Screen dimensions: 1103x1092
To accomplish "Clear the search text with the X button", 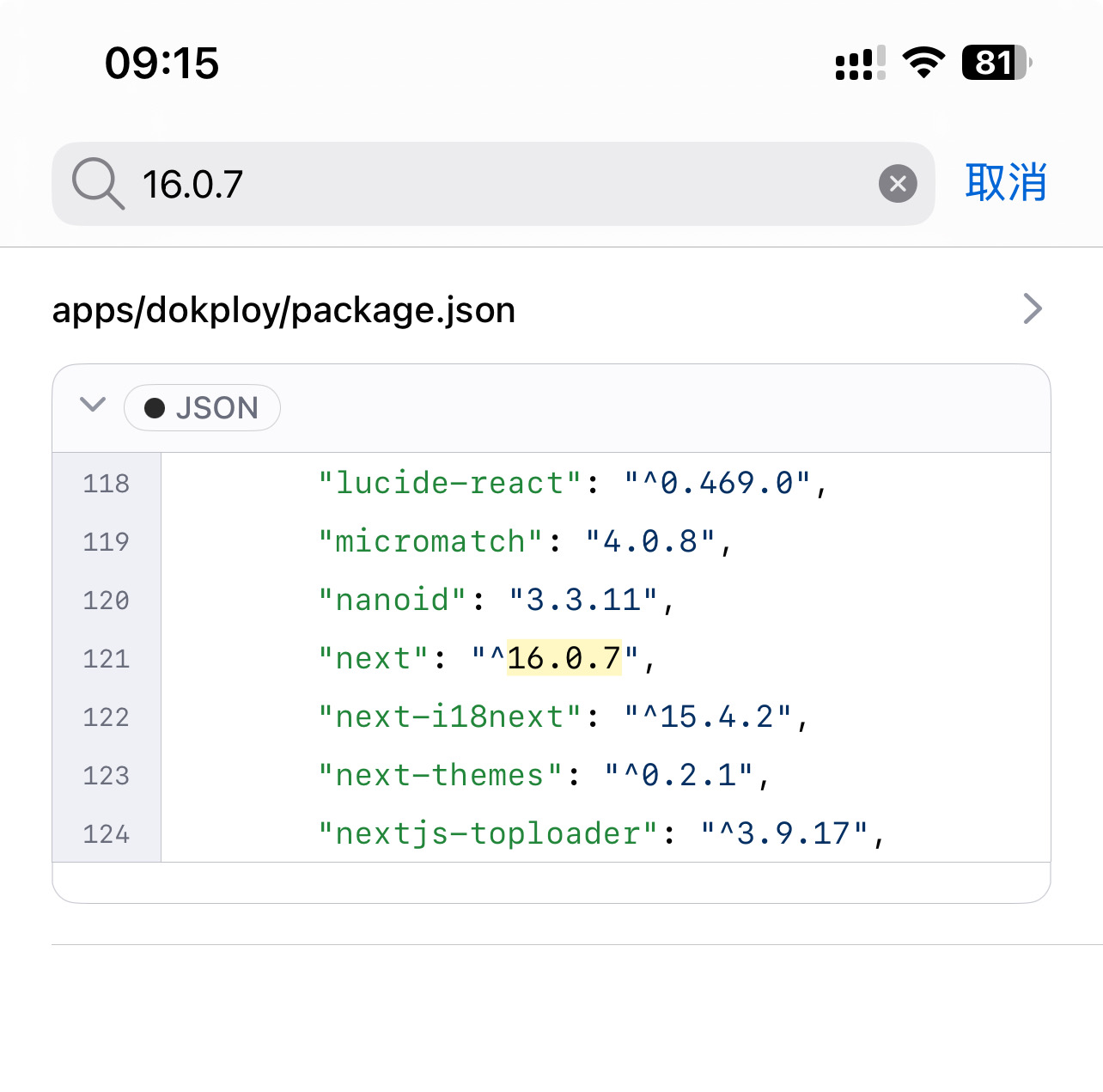I will coord(898,184).
